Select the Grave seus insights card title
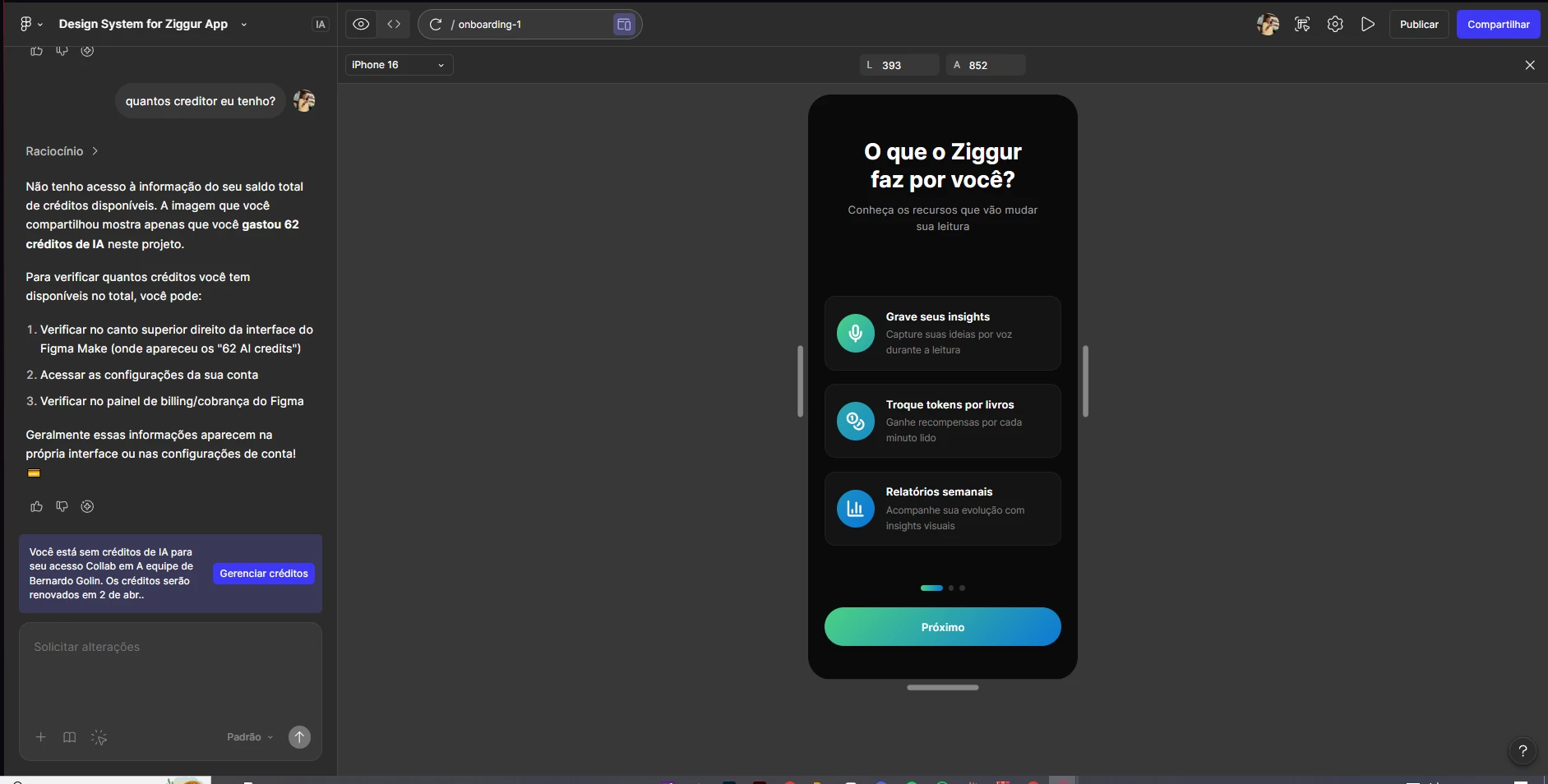The image size is (1548, 784). click(x=938, y=316)
